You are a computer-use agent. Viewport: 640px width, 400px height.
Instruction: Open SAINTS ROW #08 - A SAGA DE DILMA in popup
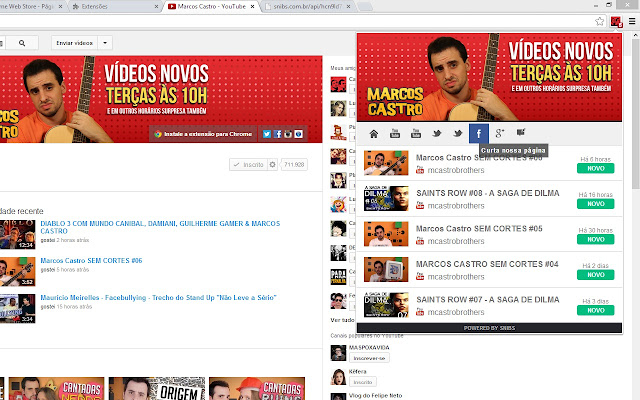(x=487, y=193)
